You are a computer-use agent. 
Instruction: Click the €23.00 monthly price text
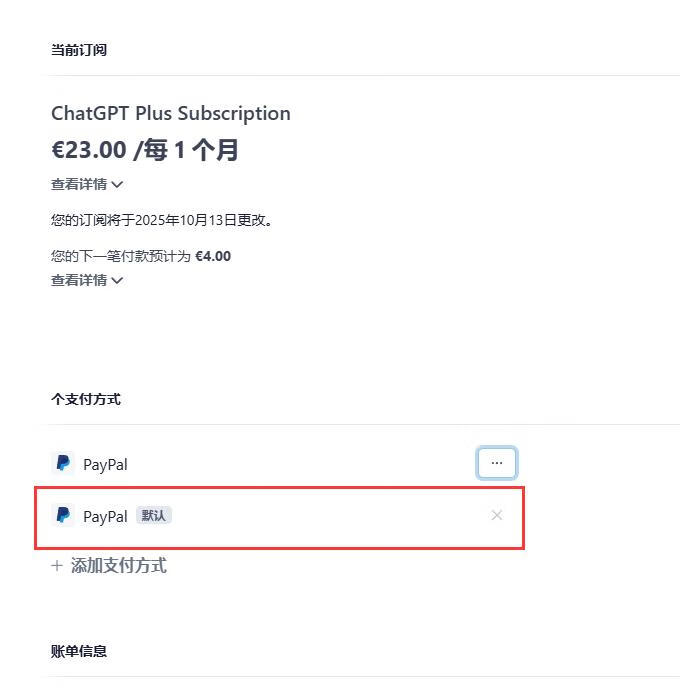click(x=145, y=150)
